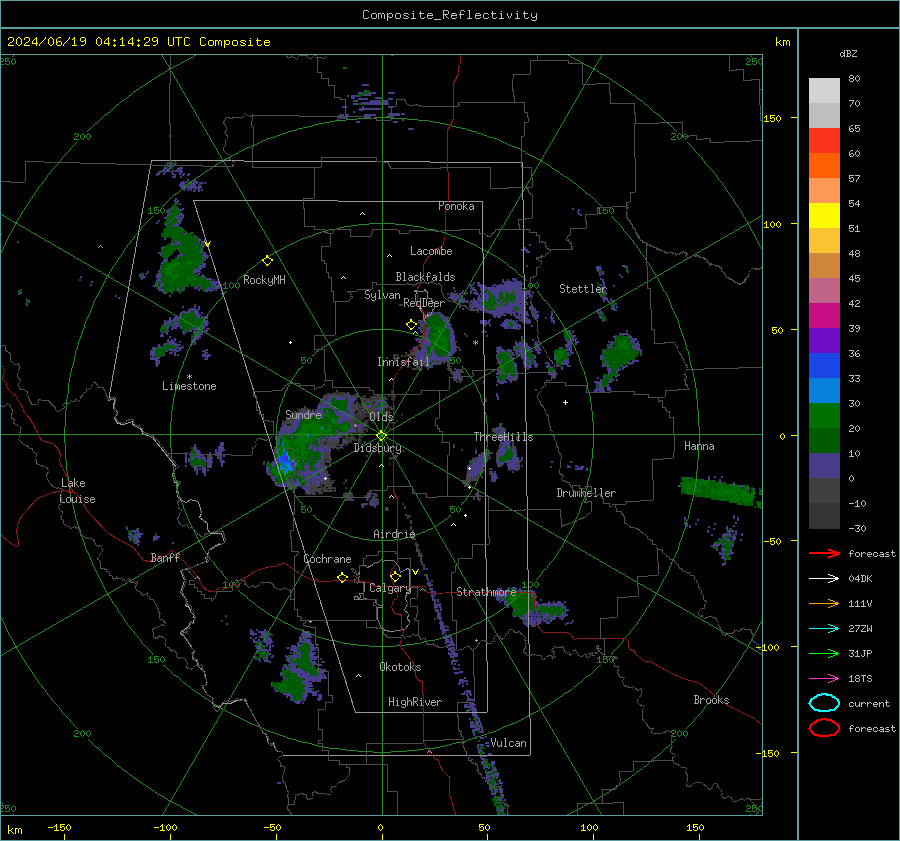Click the green echo strip east of Hanna

click(719, 491)
